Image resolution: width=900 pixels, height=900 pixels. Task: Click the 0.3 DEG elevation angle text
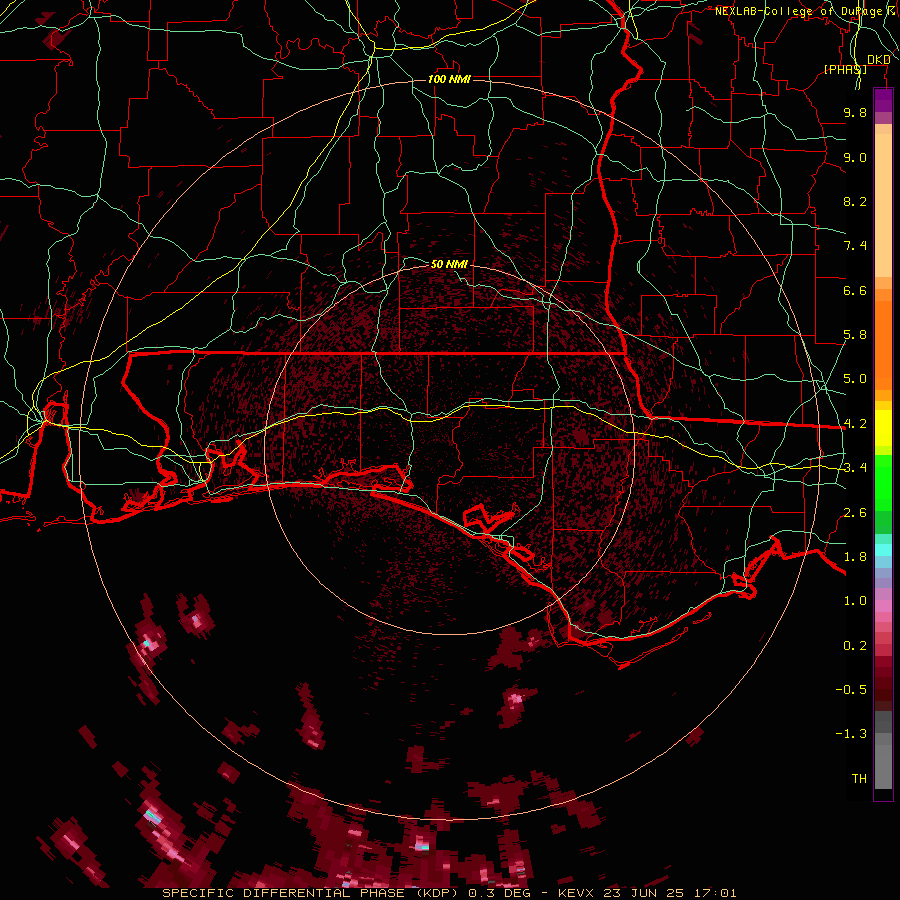499,893
